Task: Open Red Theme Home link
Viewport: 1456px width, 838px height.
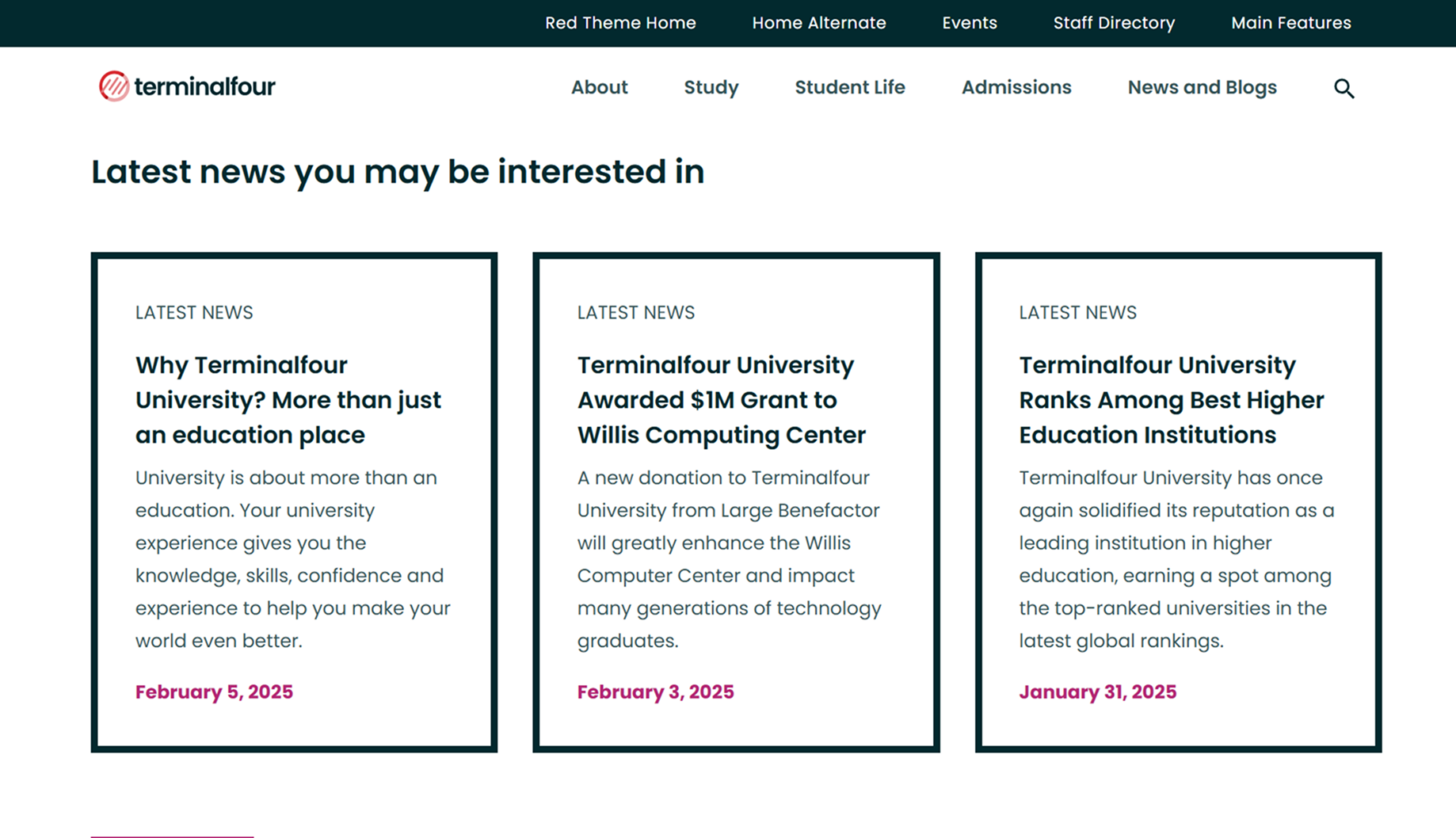Action: 620,23
